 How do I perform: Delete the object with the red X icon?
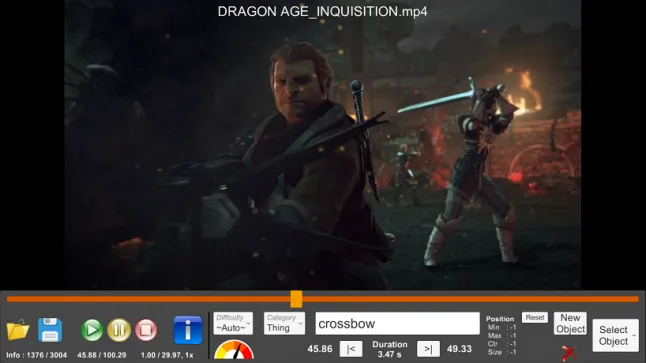tap(569, 353)
